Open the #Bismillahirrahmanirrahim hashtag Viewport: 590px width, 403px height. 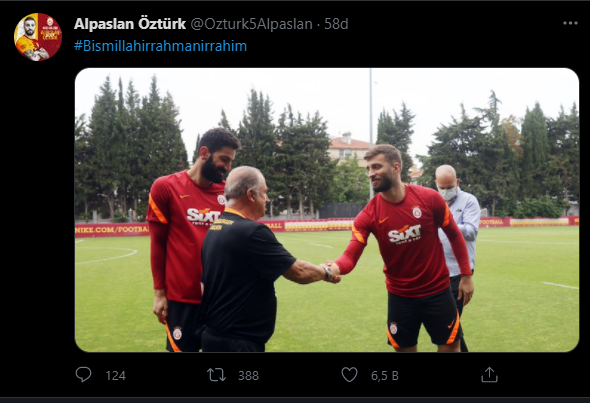point(161,46)
